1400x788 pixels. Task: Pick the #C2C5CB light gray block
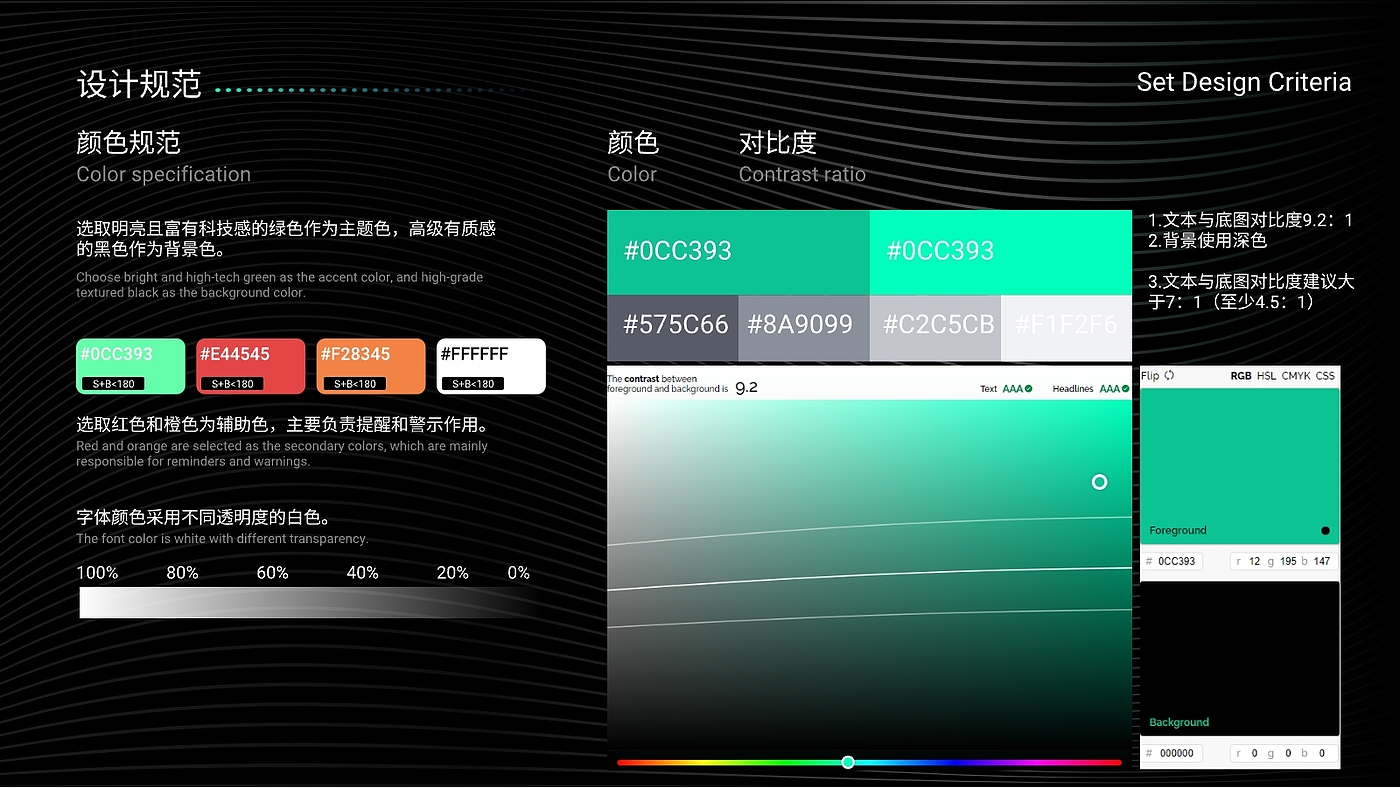(935, 328)
